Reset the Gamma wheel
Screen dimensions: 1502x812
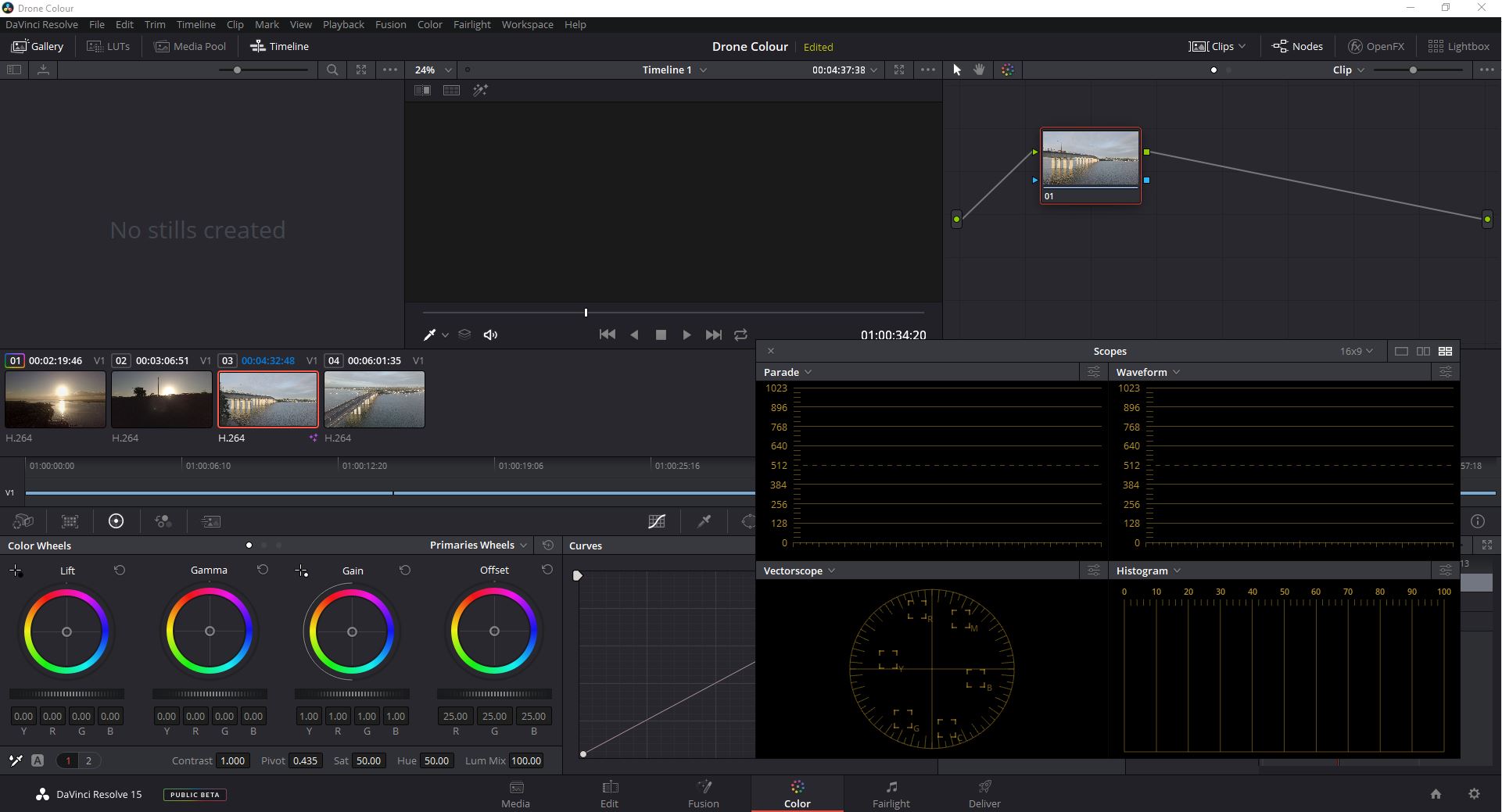point(263,571)
